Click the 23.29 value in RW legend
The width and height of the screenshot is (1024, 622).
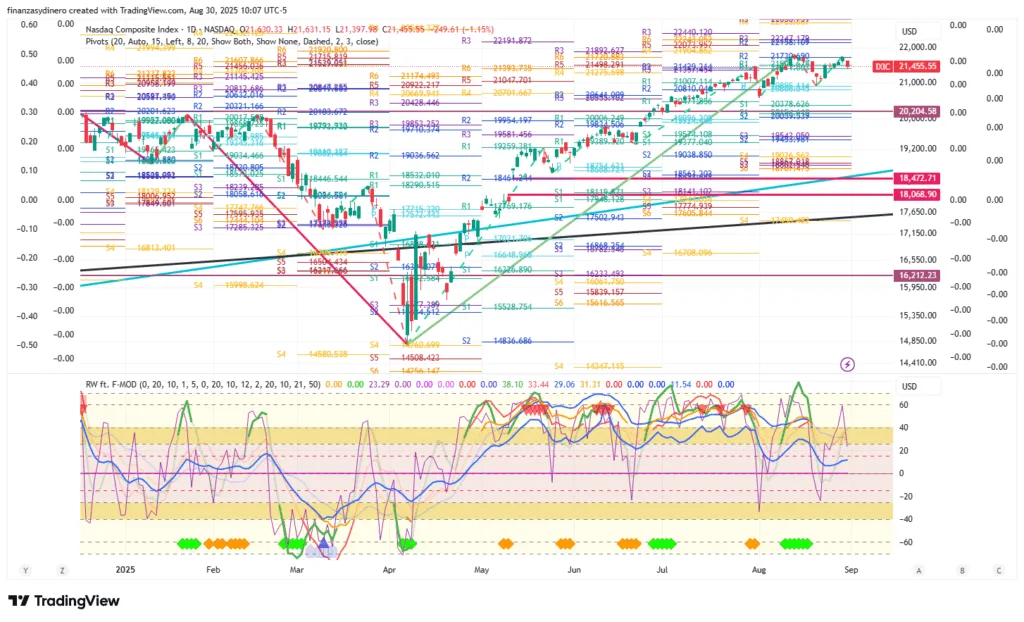pyautogui.click(x=379, y=384)
